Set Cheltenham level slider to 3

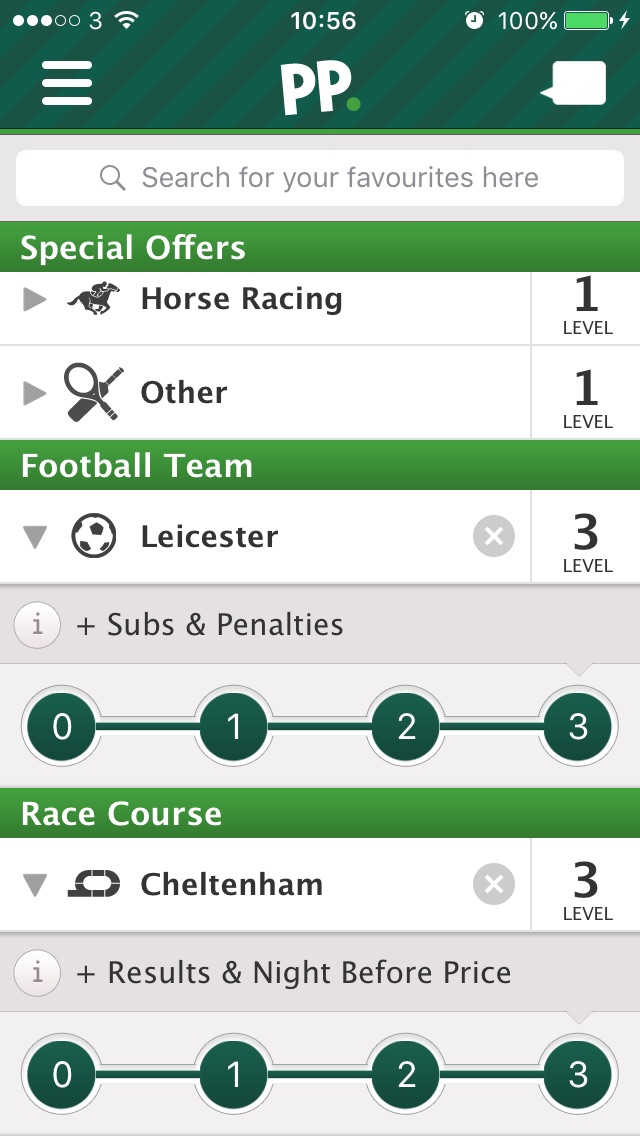click(x=578, y=1075)
